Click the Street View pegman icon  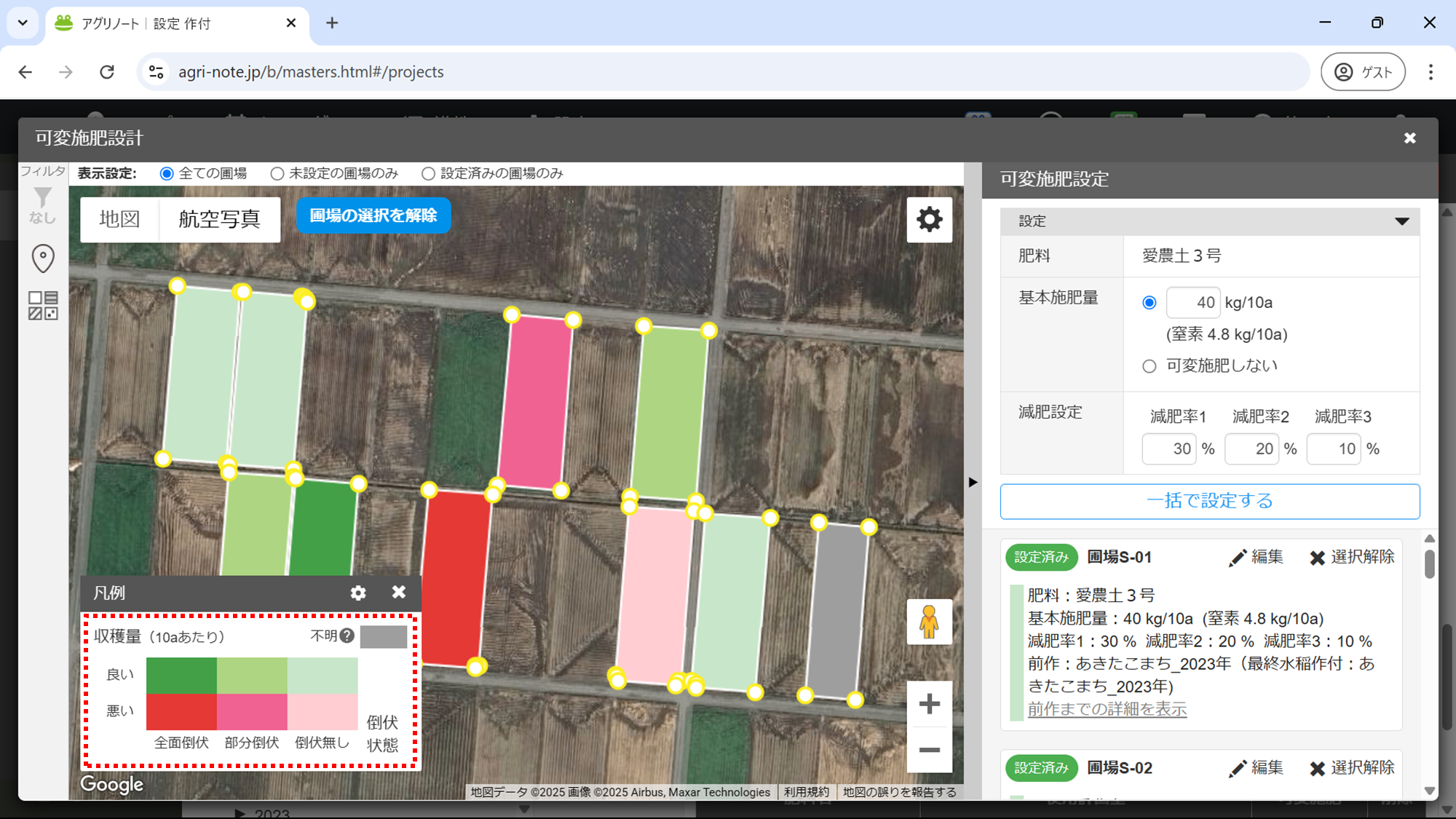929,622
